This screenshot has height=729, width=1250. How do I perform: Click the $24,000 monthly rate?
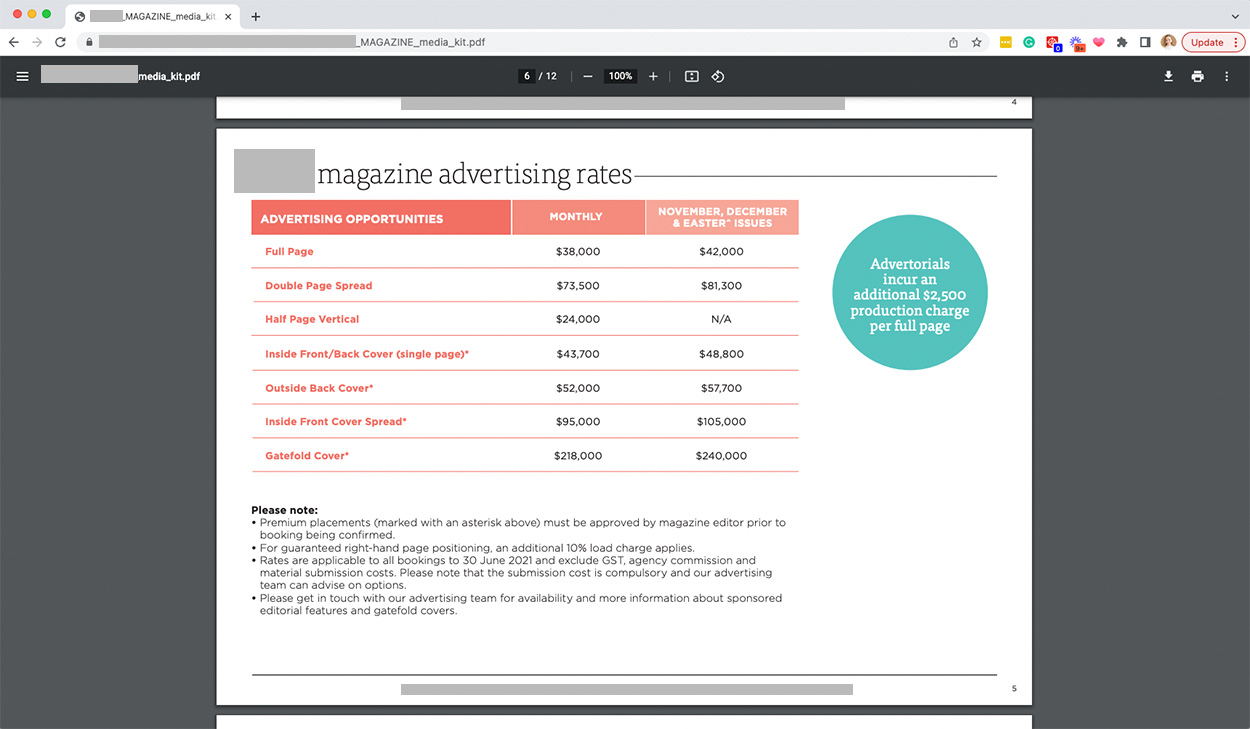tap(578, 319)
